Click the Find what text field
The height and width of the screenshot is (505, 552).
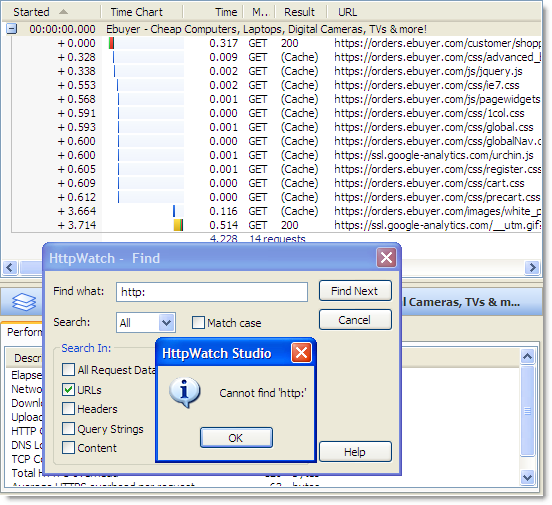(x=212, y=292)
